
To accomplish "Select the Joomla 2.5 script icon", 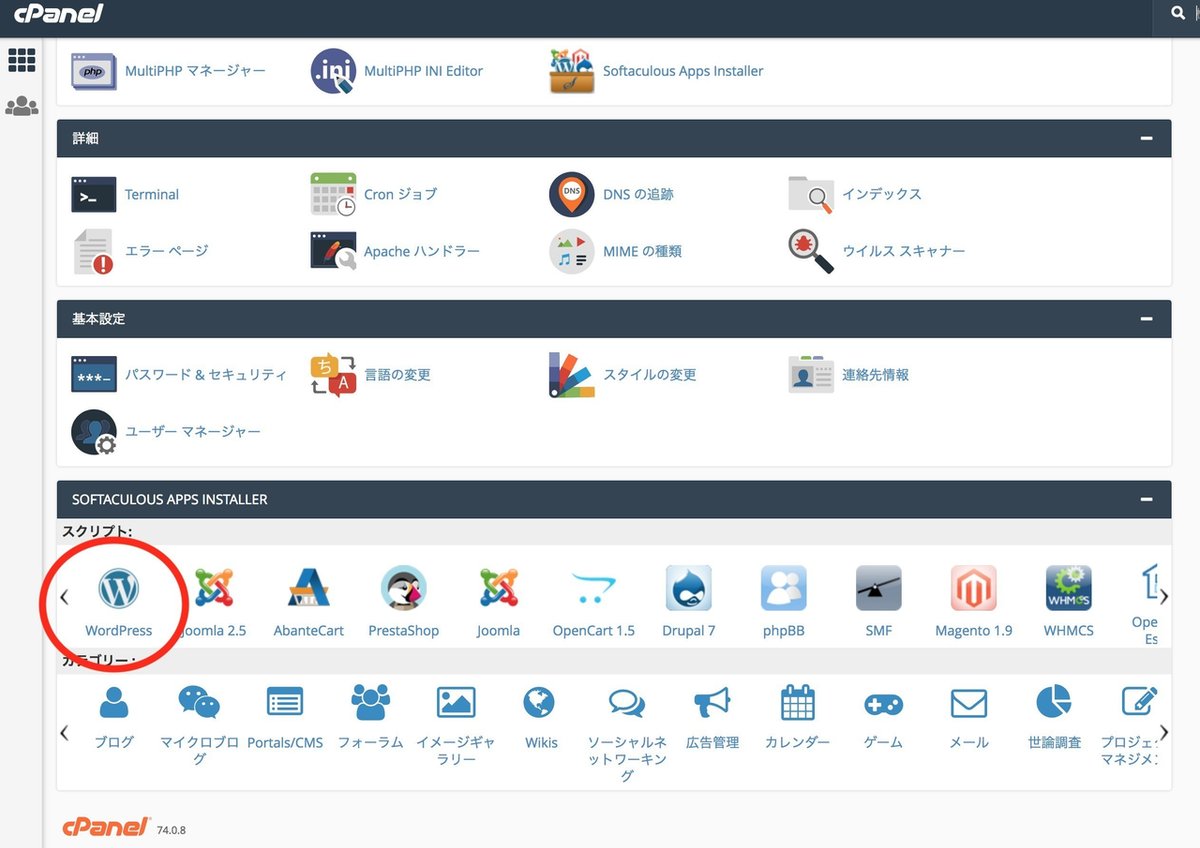I will [214, 589].
